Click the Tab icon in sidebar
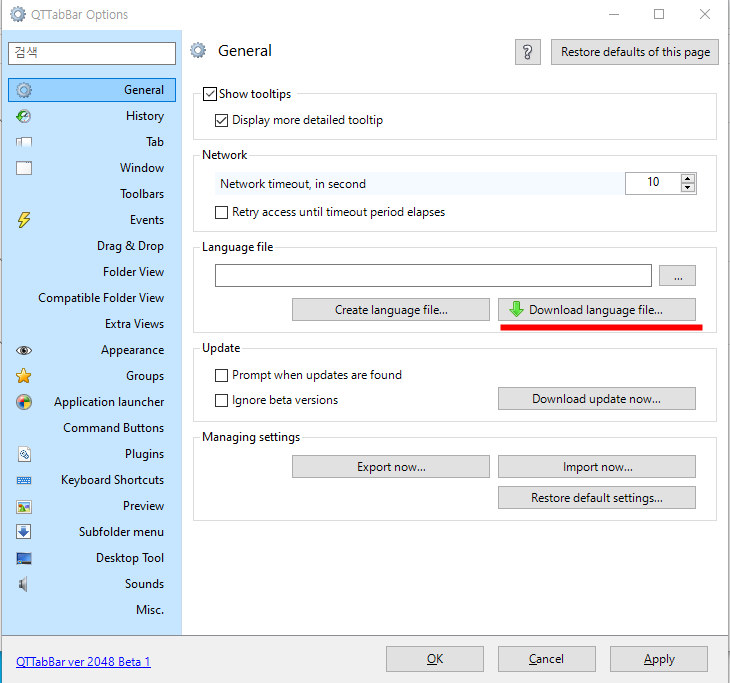The height and width of the screenshot is (683, 730). click(x=24, y=142)
